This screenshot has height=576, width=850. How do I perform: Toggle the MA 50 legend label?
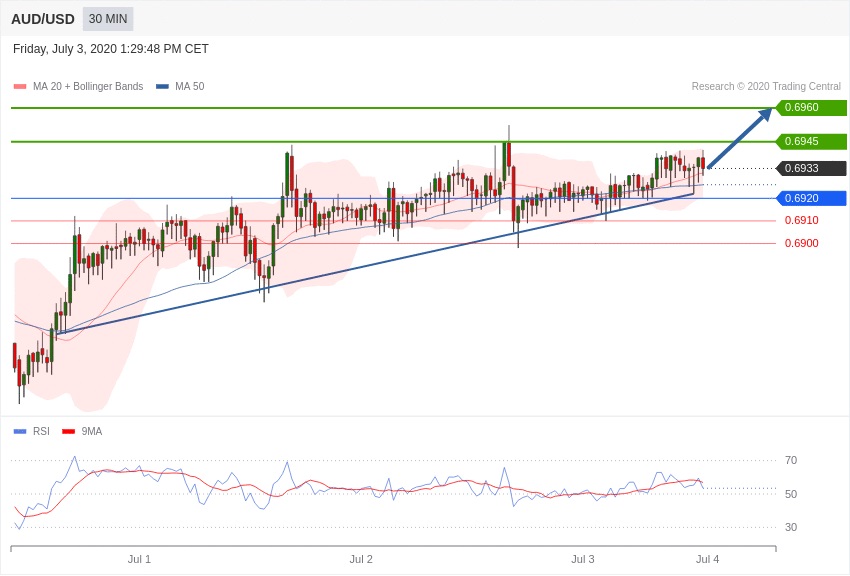(x=189, y=87)
